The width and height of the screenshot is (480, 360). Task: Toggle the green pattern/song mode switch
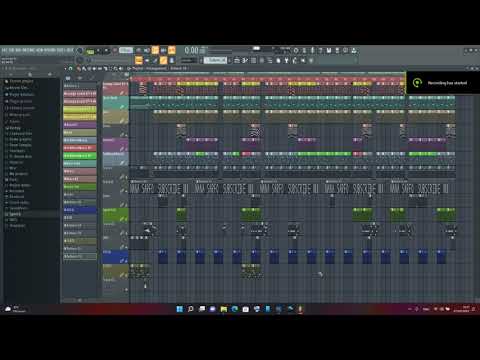[90, 51]
